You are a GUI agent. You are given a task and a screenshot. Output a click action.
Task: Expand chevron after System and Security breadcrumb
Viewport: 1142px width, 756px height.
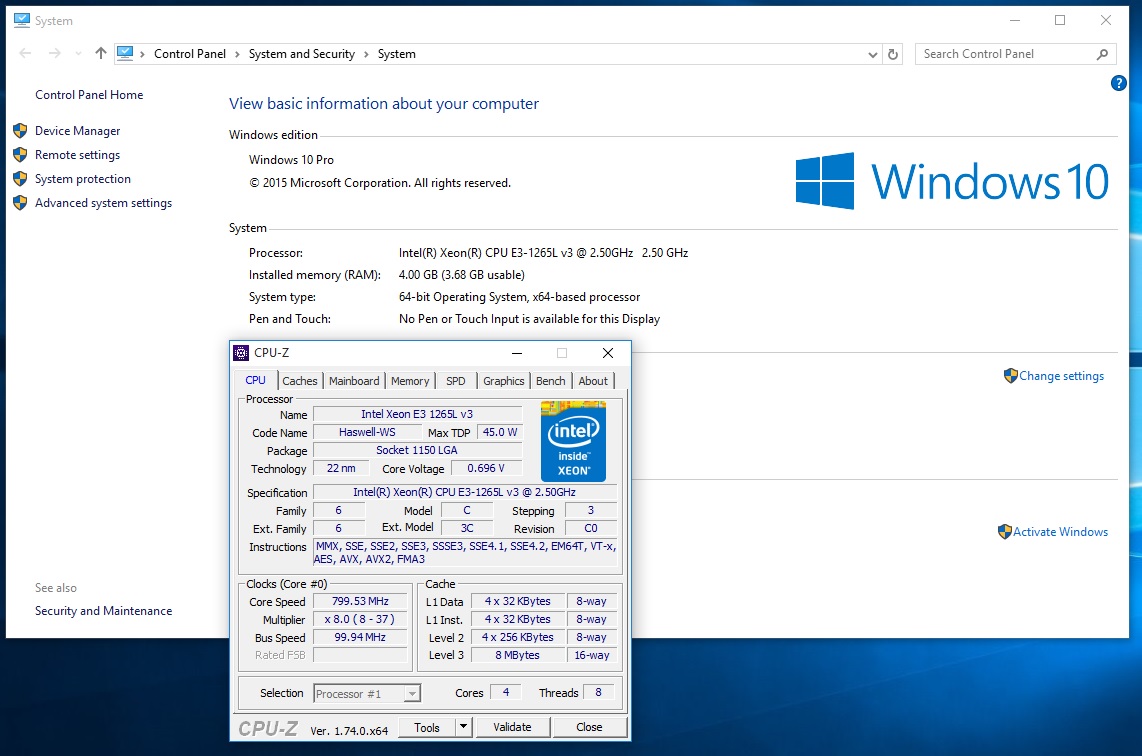(x=366, y=55)
